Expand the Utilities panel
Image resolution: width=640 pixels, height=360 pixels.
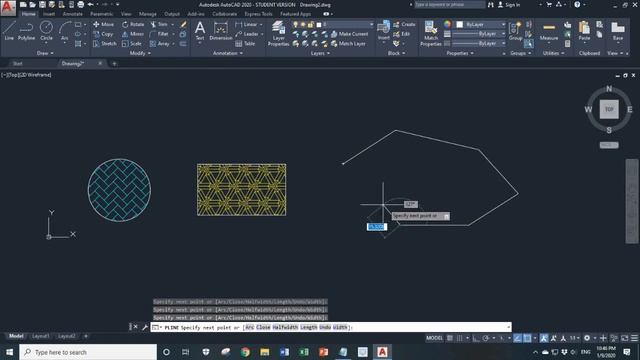(553, 53)
